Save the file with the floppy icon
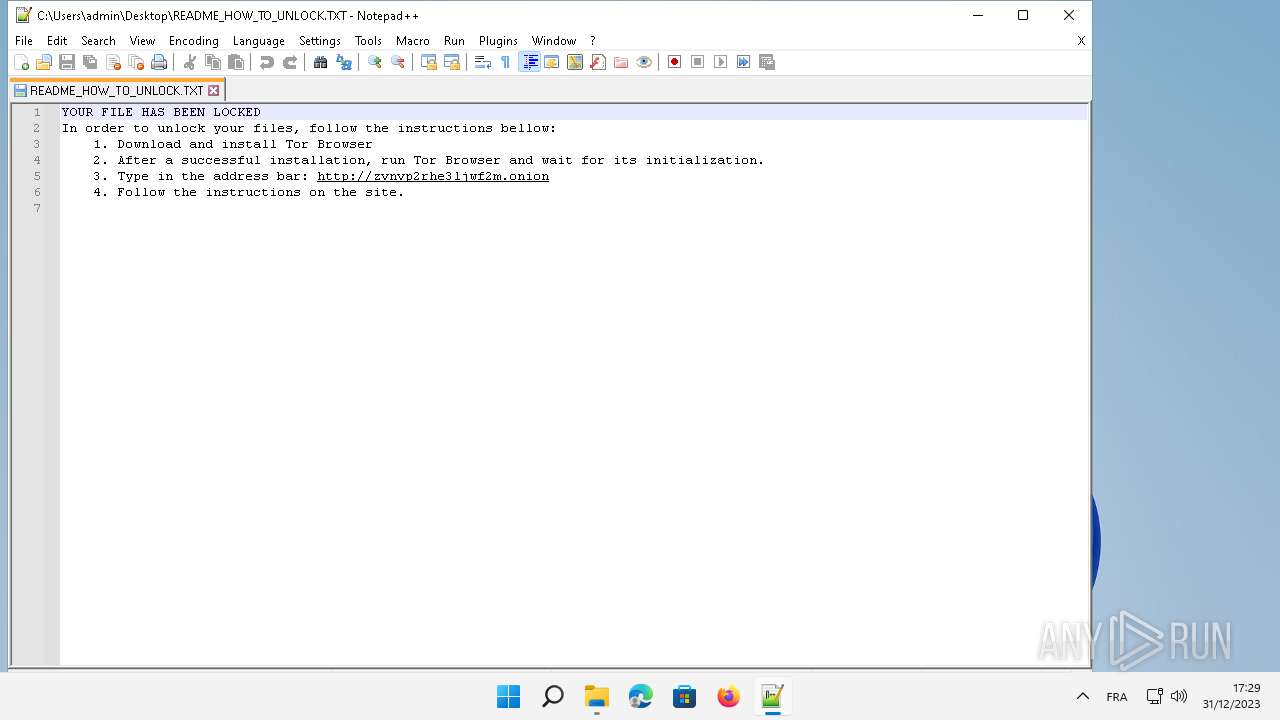Screen dimensions: 1280x720 click(x=67, y=62)
